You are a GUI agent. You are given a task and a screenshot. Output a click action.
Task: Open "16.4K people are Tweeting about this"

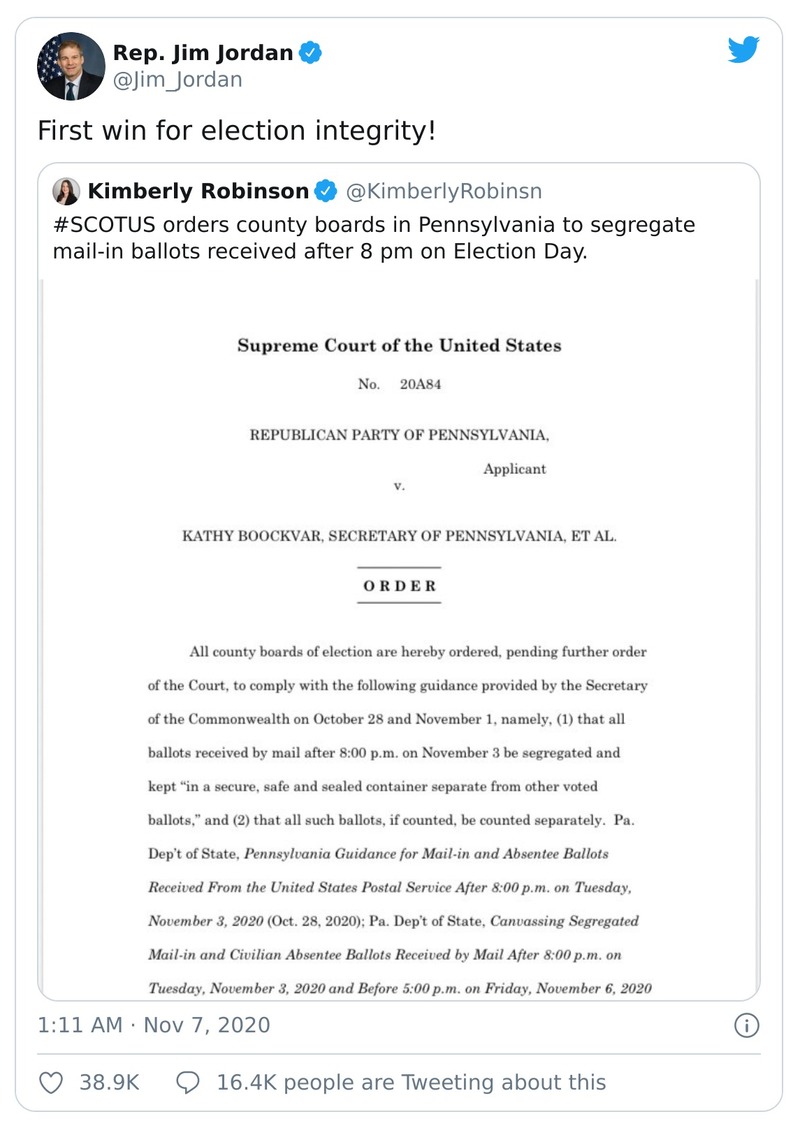pos(411,1082)
